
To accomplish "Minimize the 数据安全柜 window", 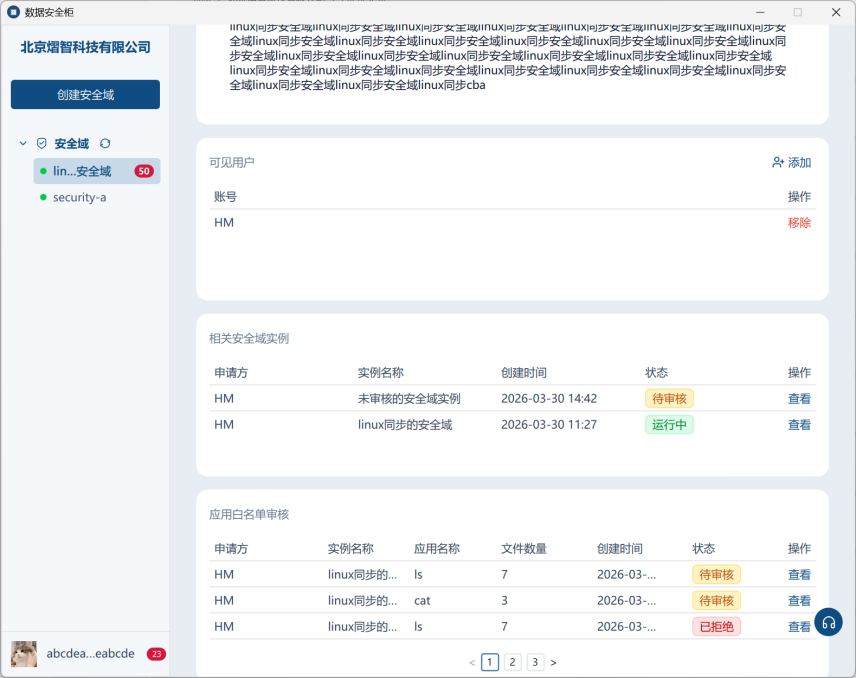I will pyautogui.click(x=760, y=12).
